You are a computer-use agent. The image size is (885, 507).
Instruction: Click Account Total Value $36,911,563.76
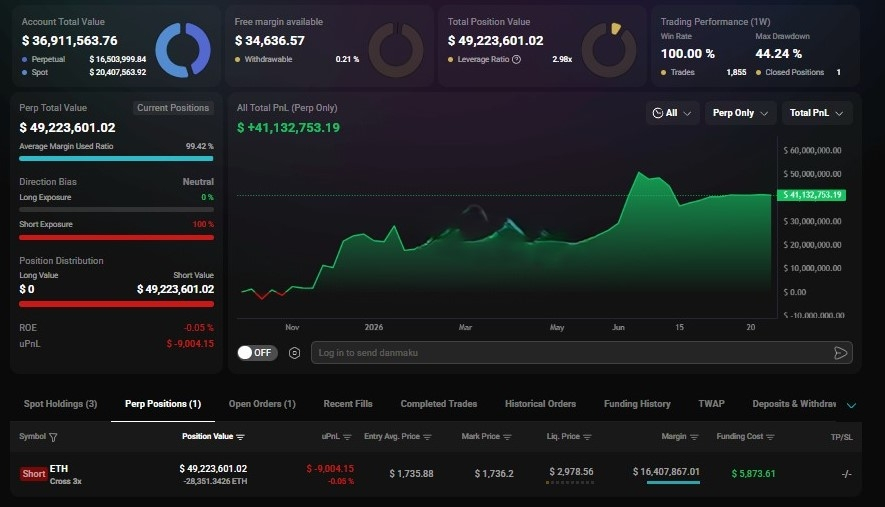click(69, 41)
